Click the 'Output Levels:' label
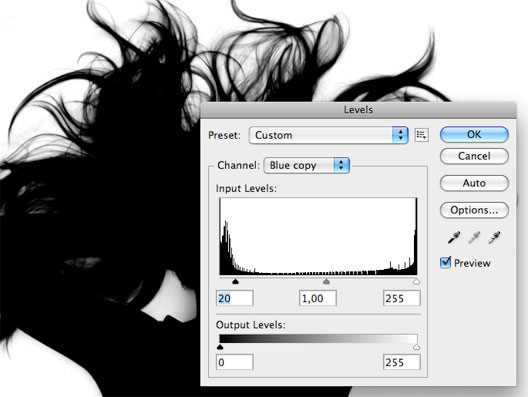Image resolution: width=528 pixels, height=397 pixels. 251,325
